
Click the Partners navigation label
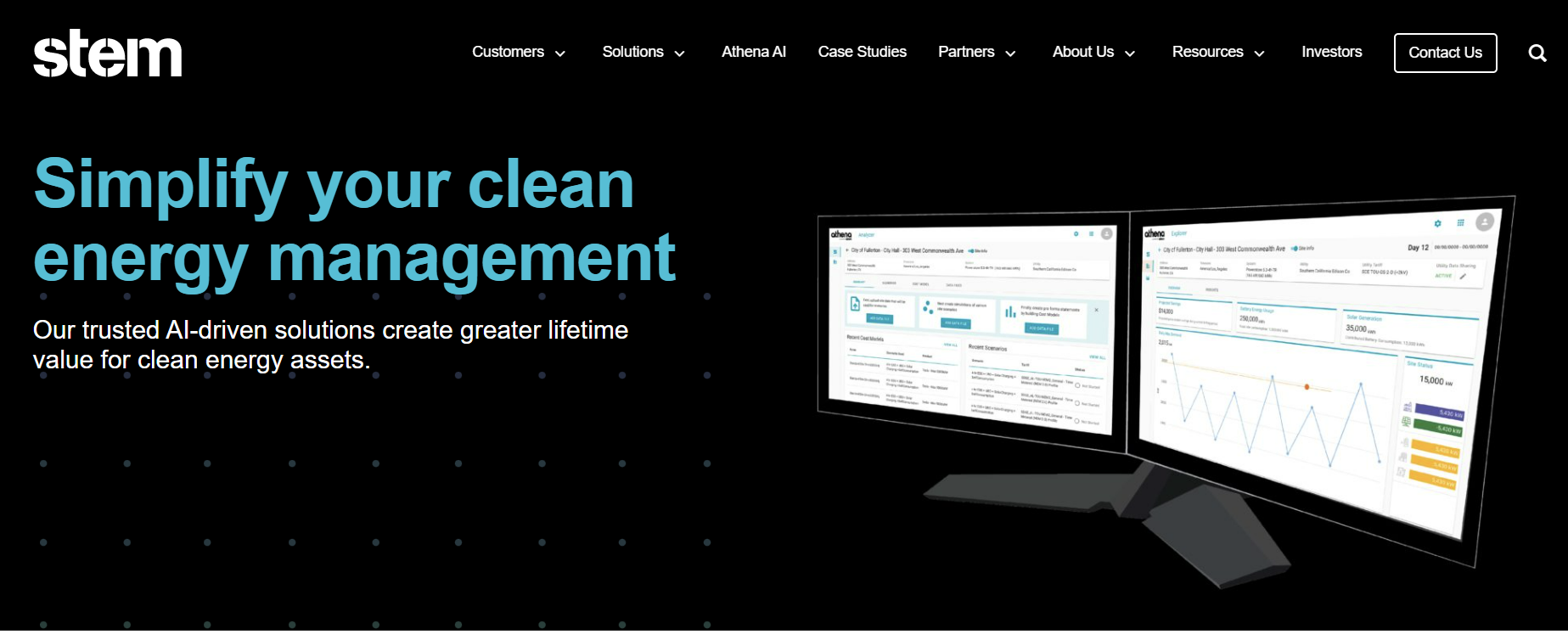point(965,52)
